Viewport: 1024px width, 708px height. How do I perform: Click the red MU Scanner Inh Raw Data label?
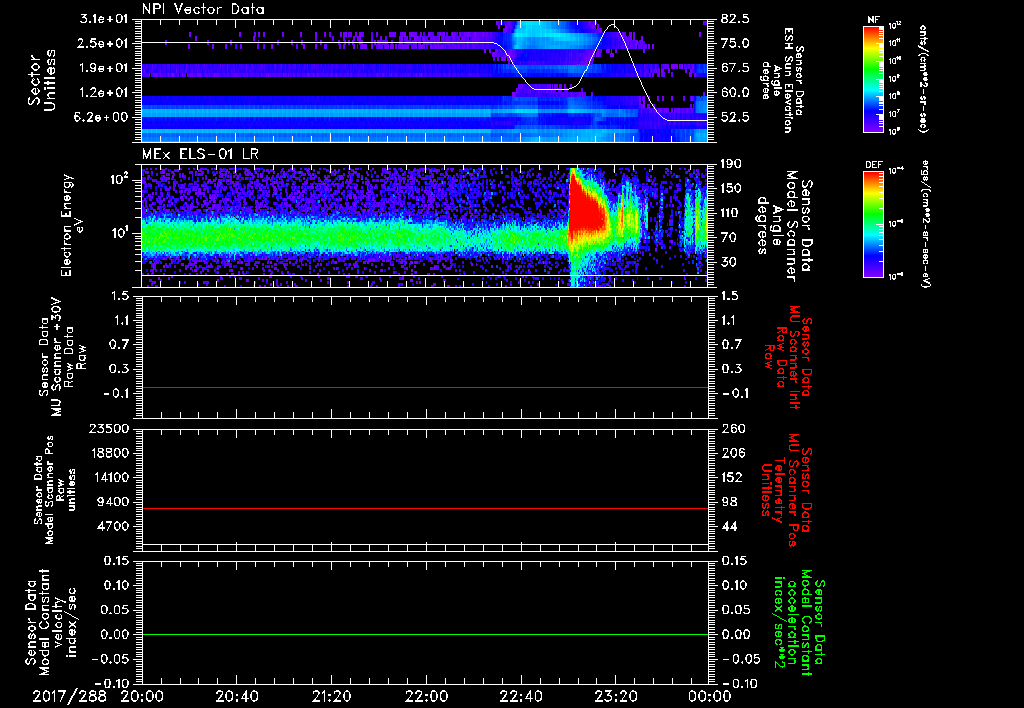[788, 357]
